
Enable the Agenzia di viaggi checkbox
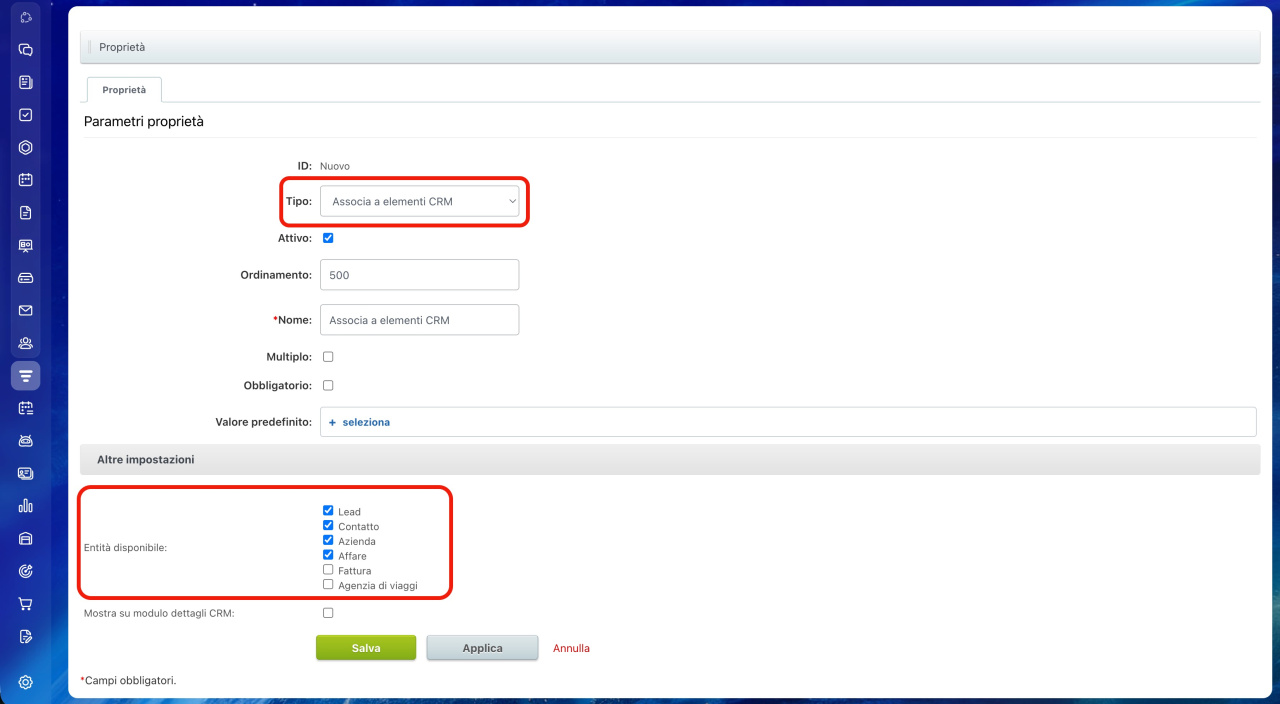coord(328,584)
